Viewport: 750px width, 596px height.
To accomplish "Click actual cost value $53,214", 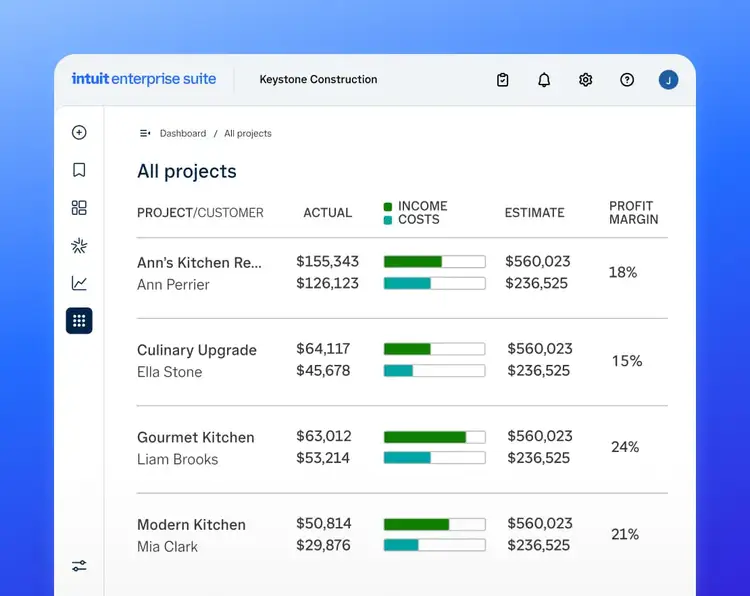I will (x=323, y=458).
